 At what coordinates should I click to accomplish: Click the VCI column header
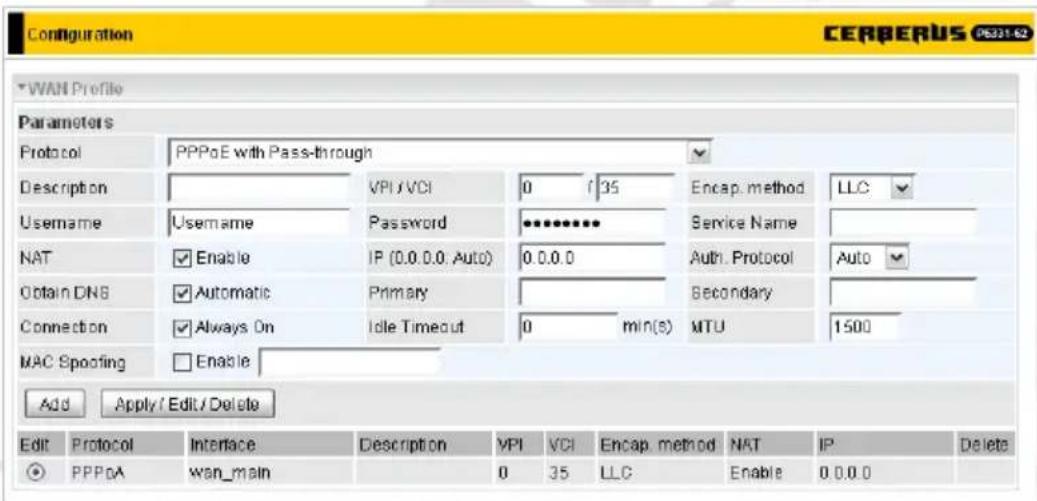point(561,445)
